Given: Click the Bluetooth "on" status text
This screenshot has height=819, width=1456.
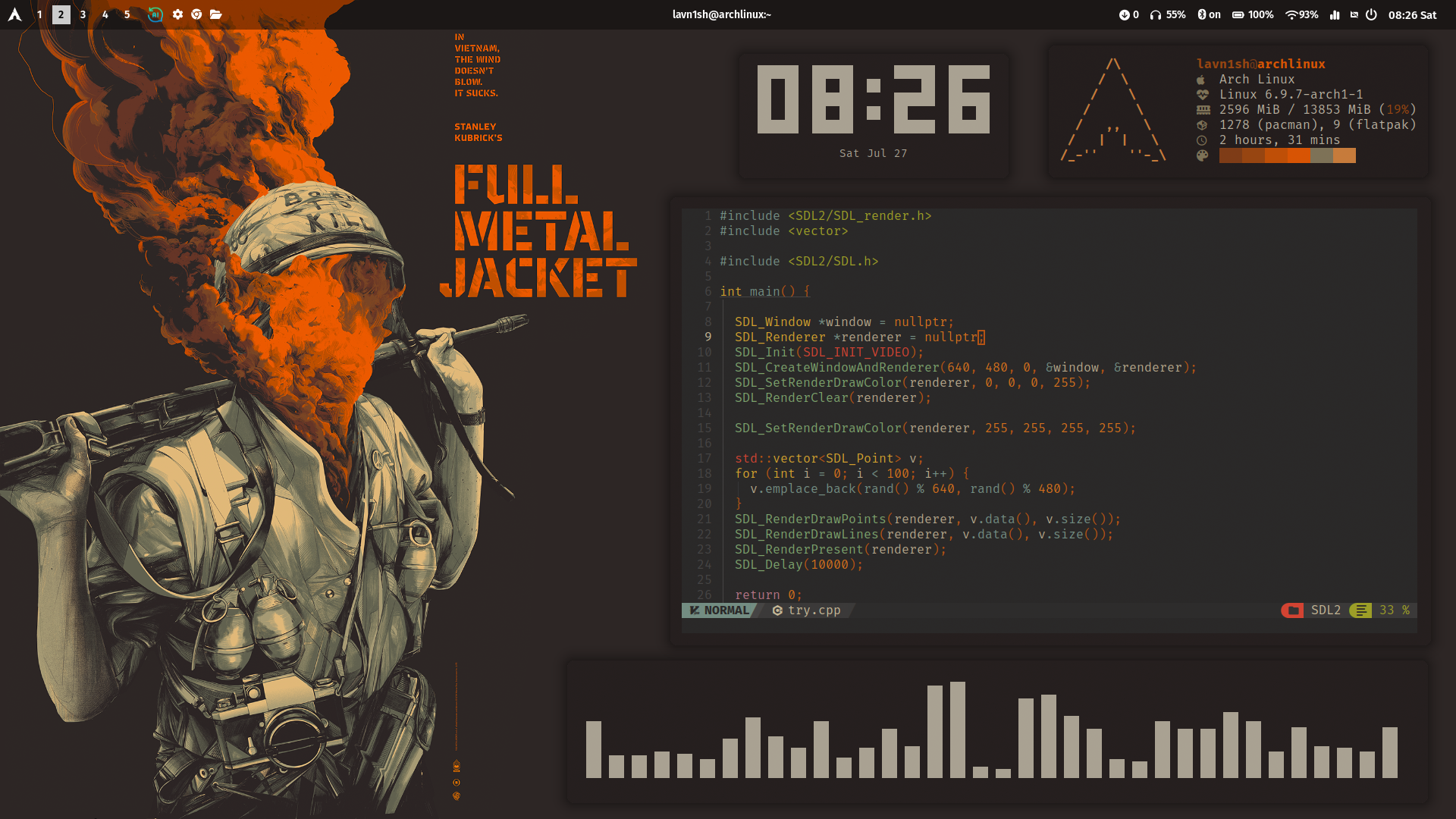Looking at the screenshot, I should (x=1215, y=14).
